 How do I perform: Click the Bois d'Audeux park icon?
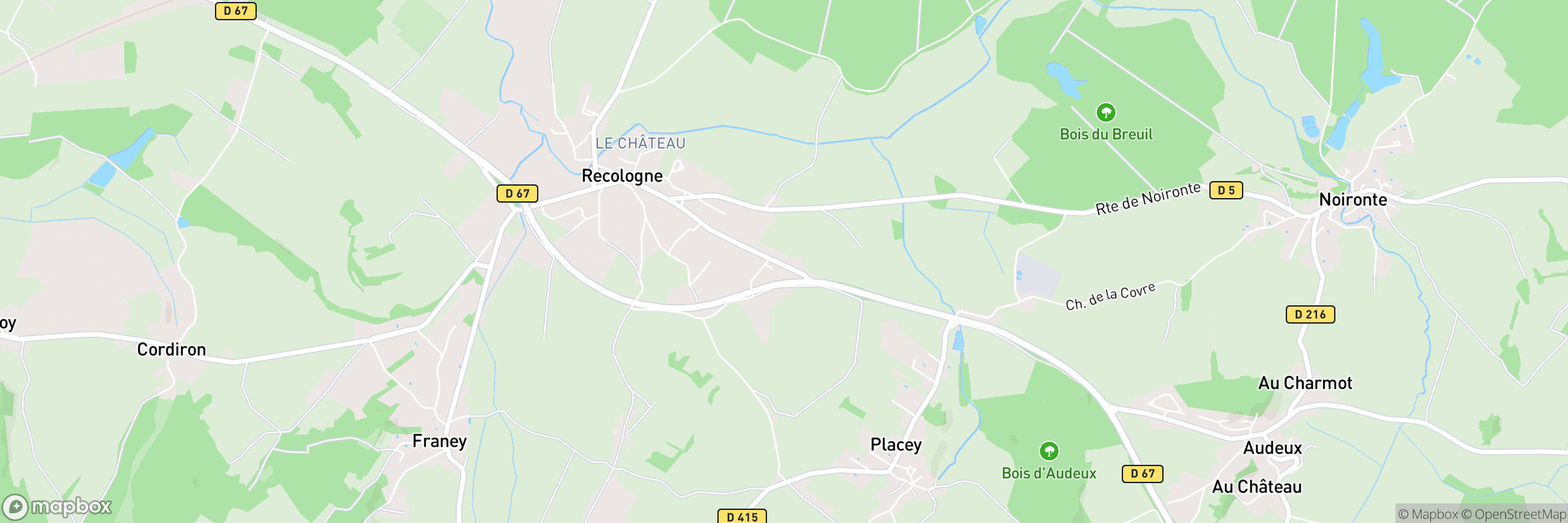pos(1049,451)
